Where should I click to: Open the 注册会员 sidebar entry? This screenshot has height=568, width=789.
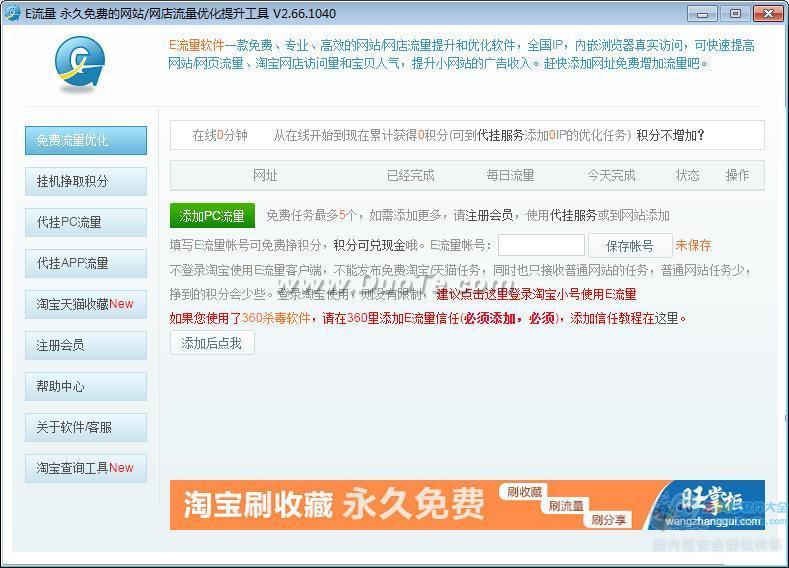86,345
